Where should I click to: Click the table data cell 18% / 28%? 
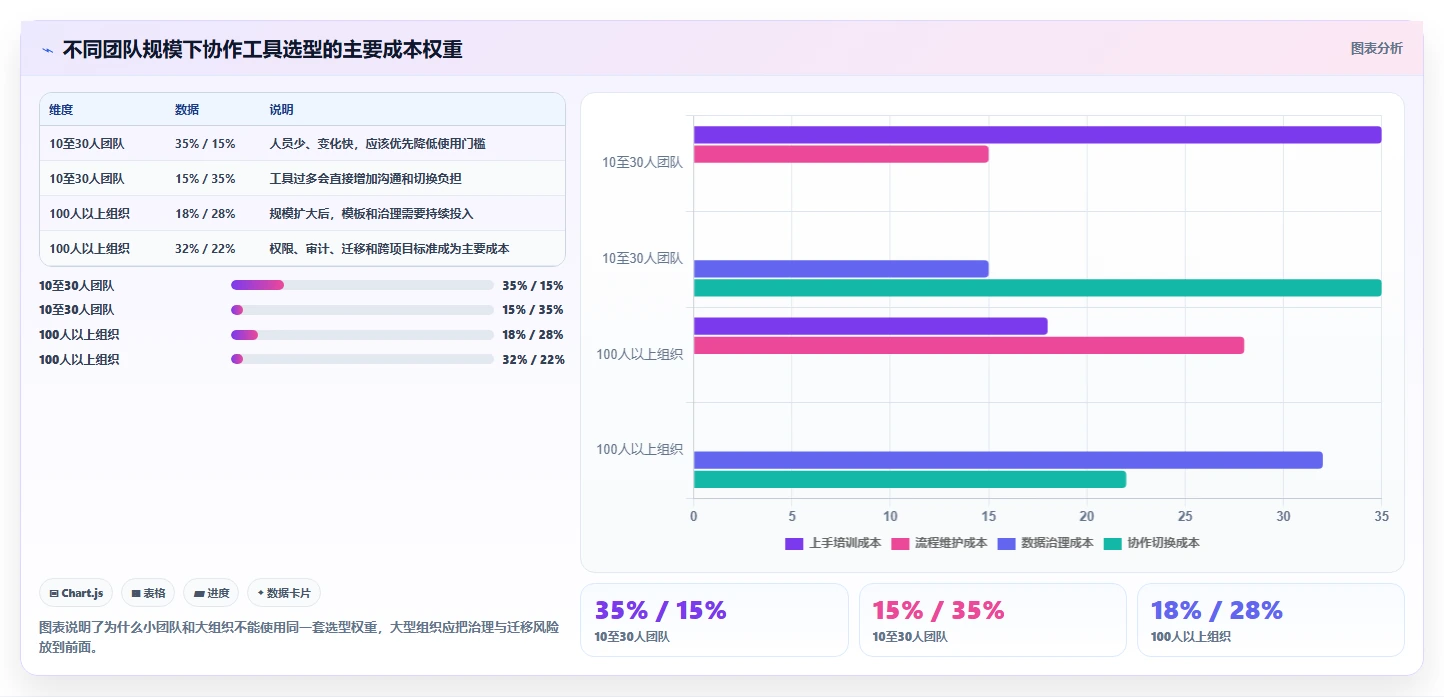click(x=205, y=214)
